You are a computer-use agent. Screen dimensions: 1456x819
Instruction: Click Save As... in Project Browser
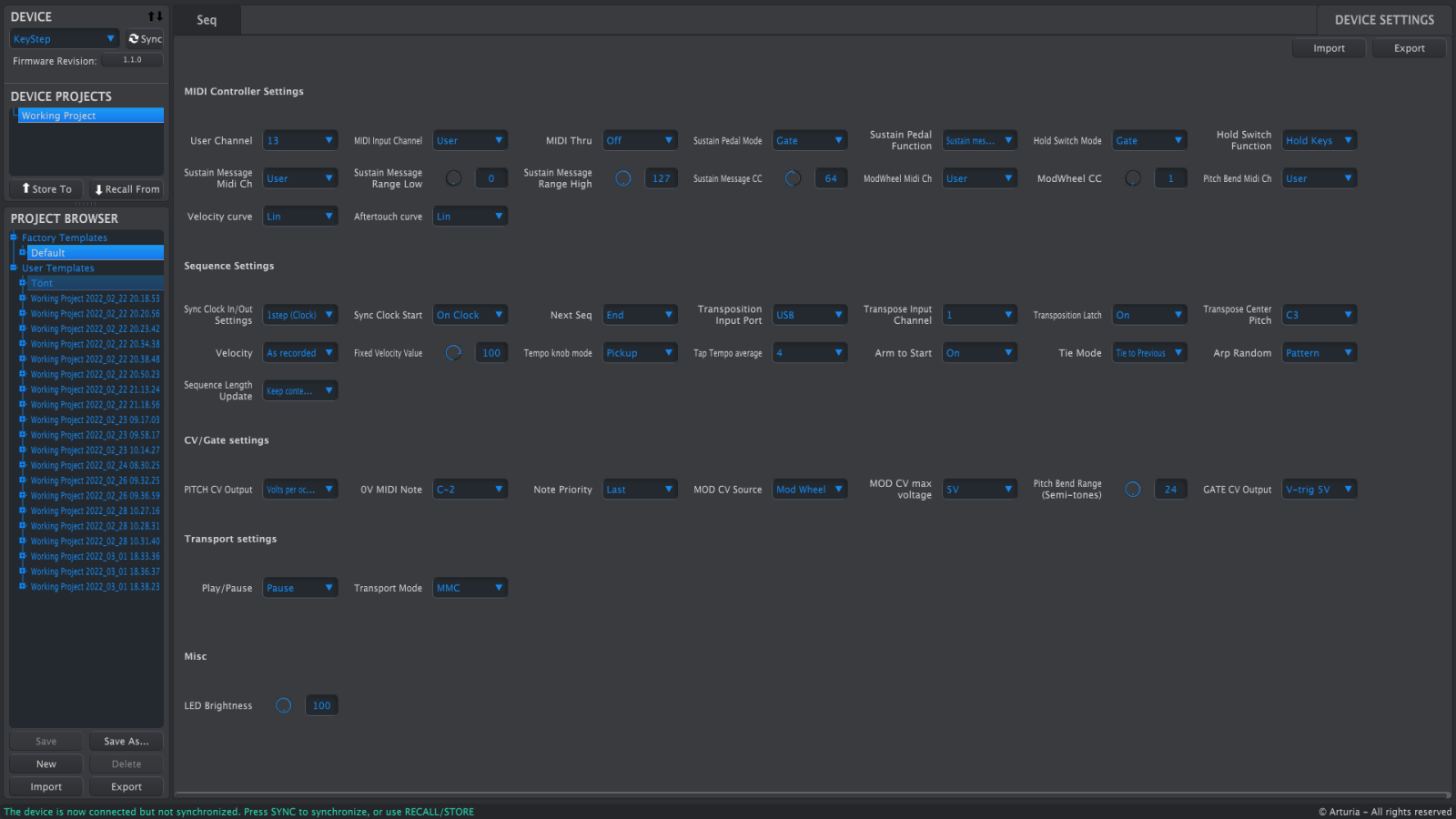[x=126, y=742]
